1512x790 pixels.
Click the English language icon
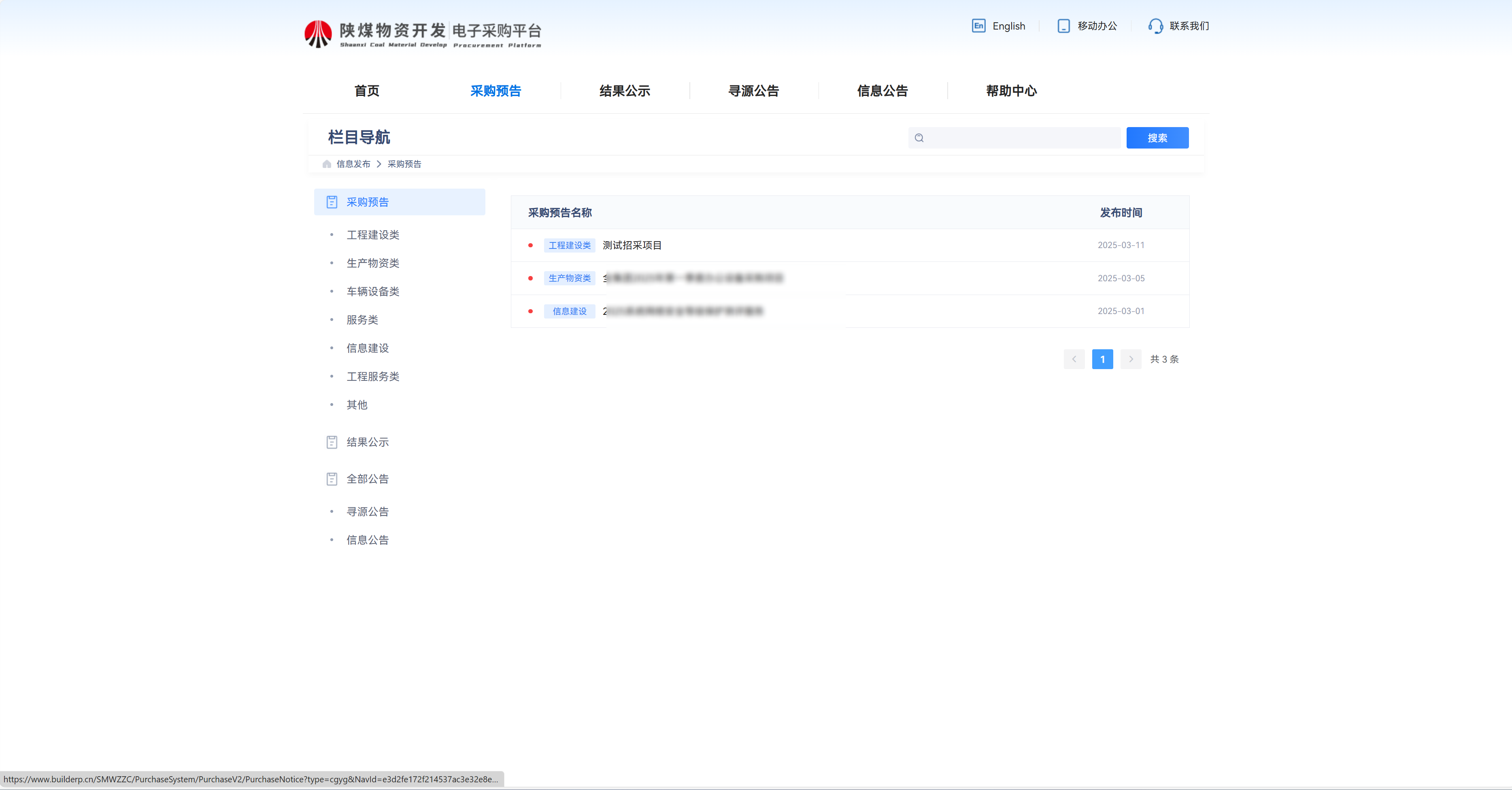point(978,26)
